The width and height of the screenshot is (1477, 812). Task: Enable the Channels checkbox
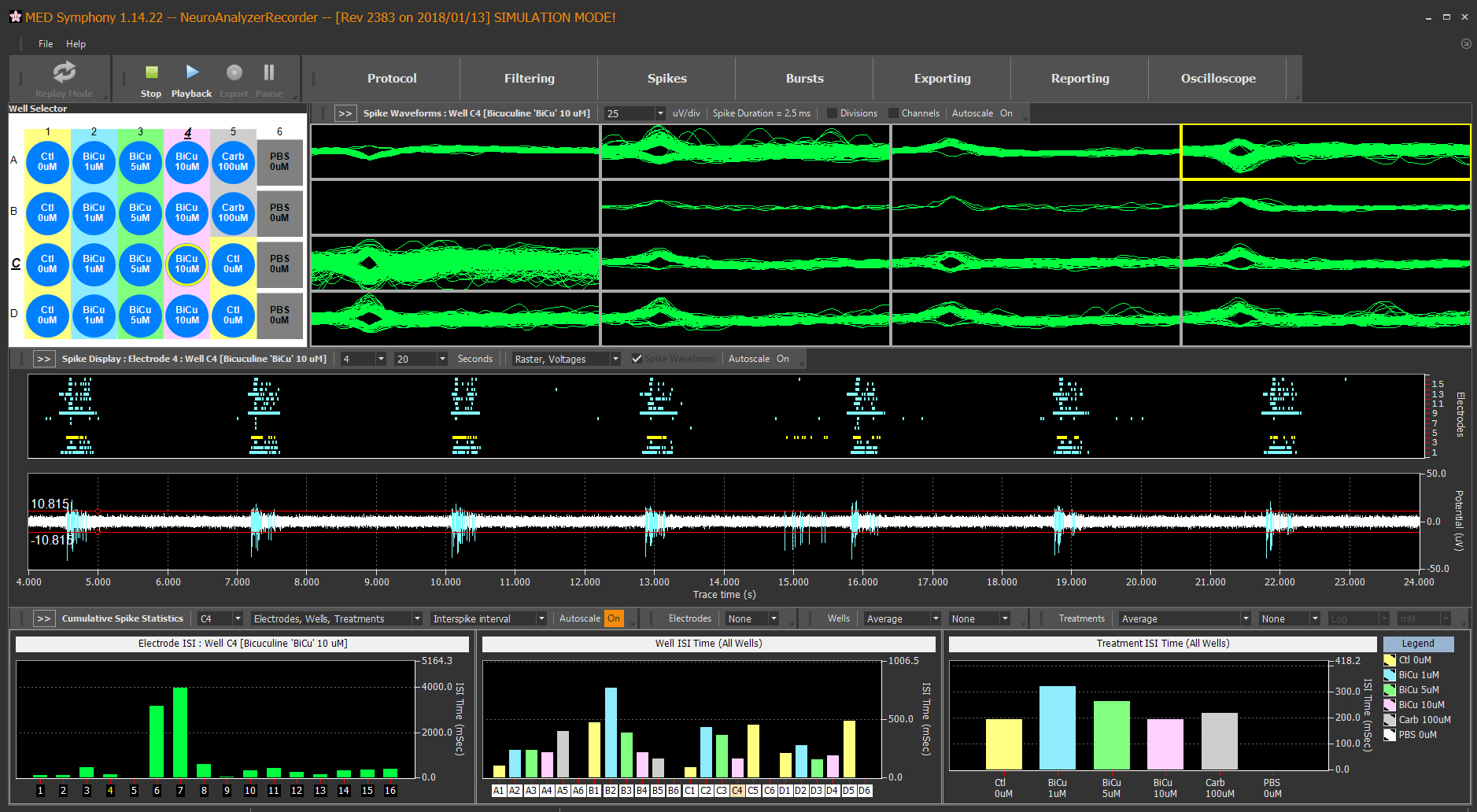(x=893, y=113)
